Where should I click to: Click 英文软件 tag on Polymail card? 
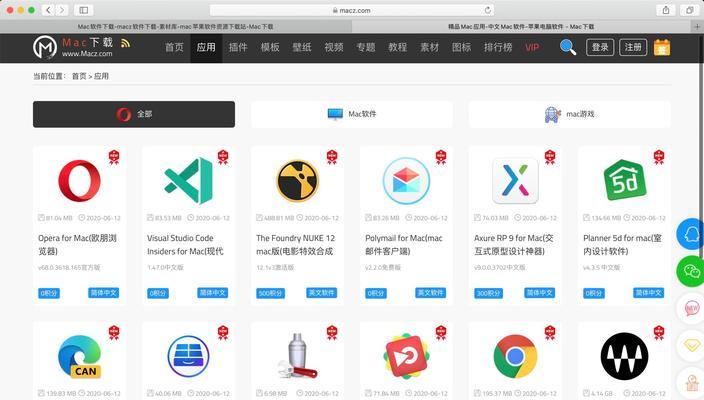[431, 293]
